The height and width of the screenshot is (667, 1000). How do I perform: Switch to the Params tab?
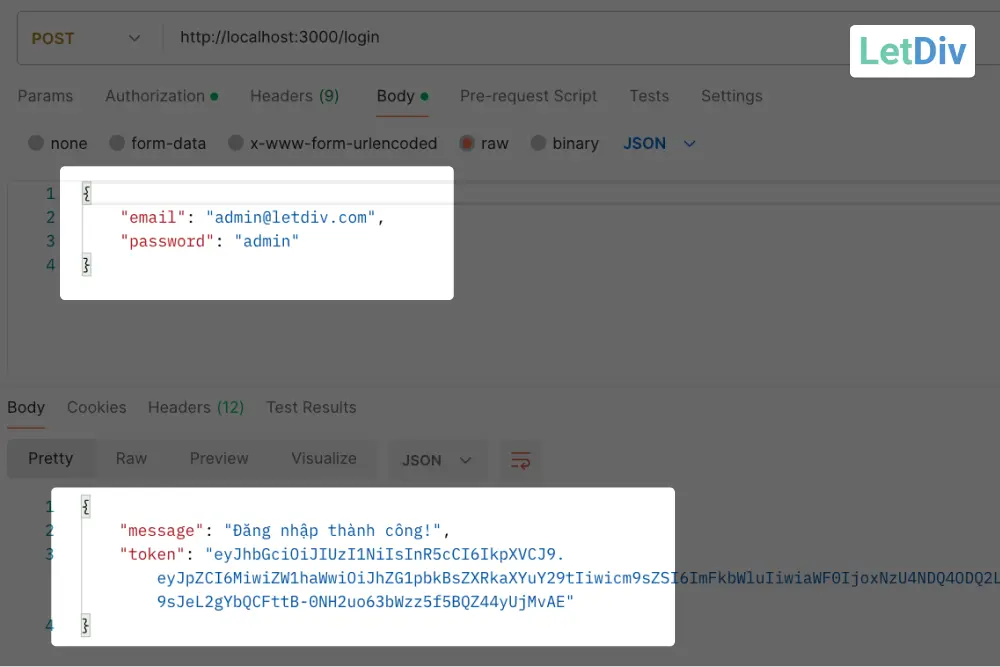[45, 96]
